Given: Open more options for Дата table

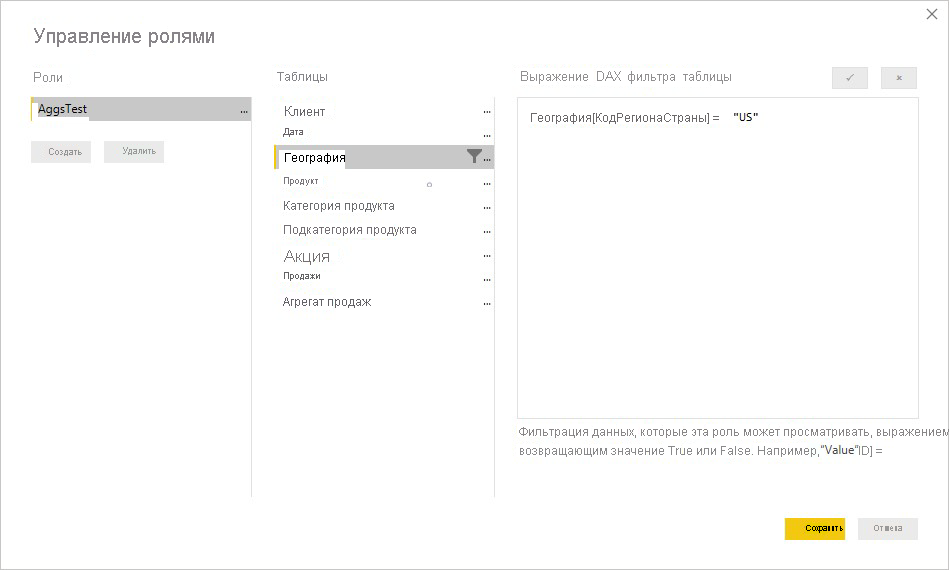Looking at the screenshot, I should tap(487, 136).
